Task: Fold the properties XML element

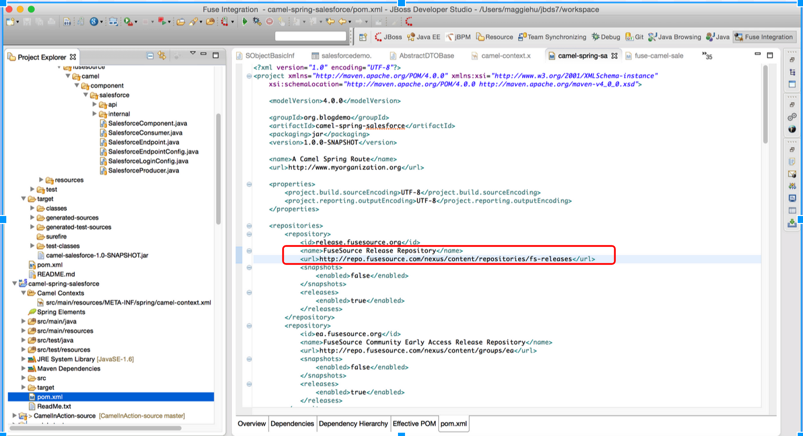Action: (x=249, y=184)
